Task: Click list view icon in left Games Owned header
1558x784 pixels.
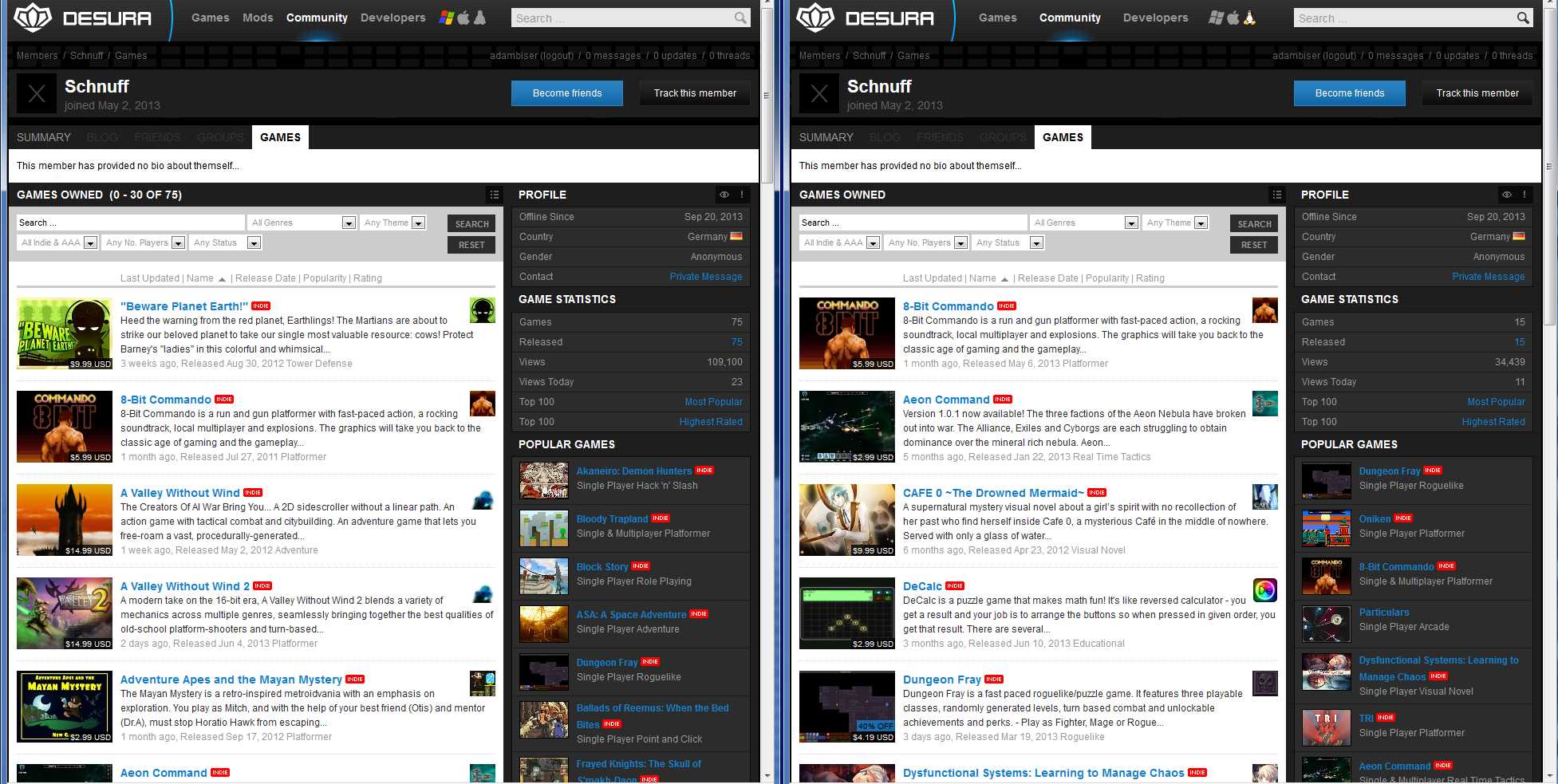Action: [495, 195]
